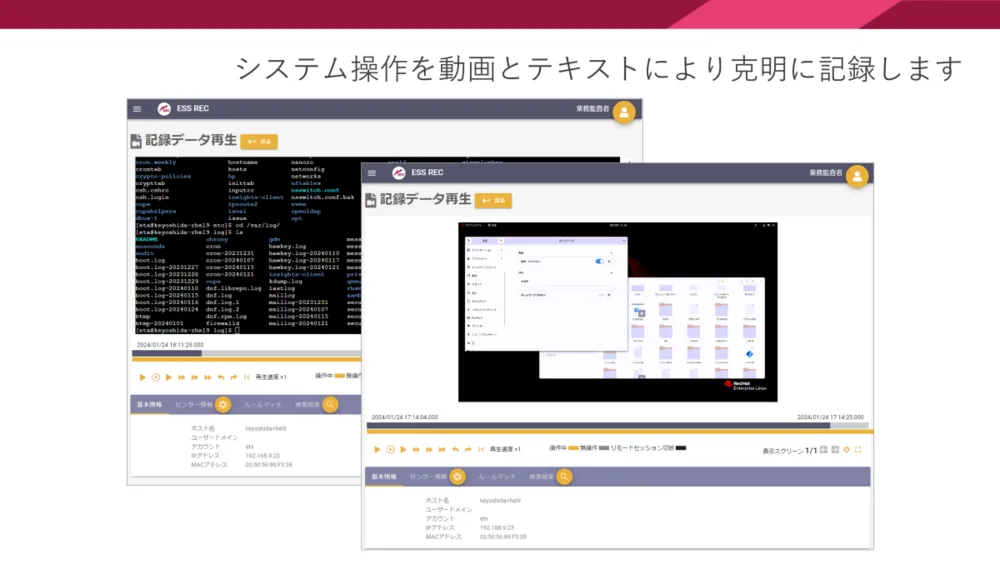Click 記録データ再生 heading in back window
This screenshot has height=564, width=1000.
point(191,140)
